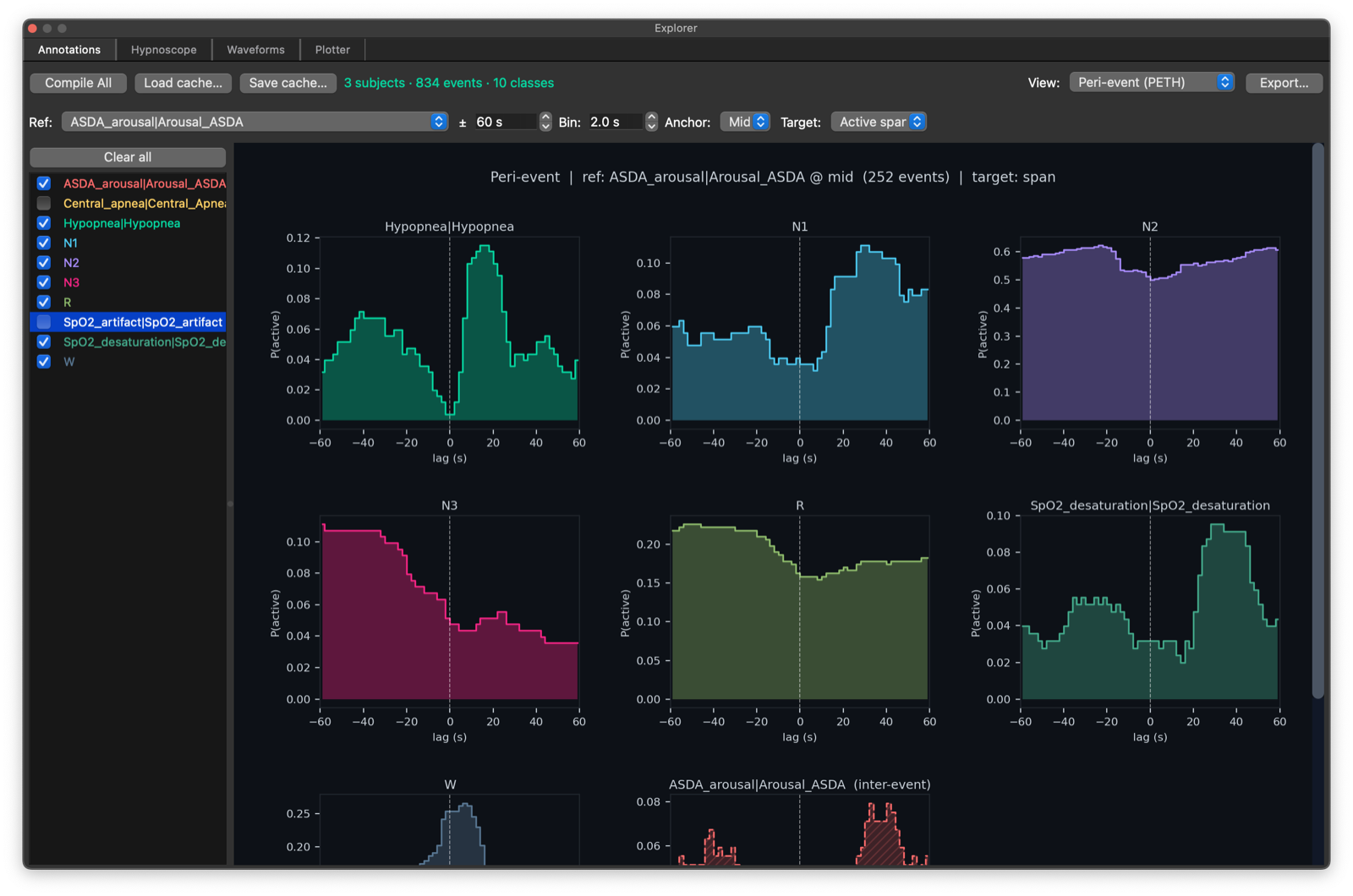Switch to the Hypnoscope tab

coord(163,50)
